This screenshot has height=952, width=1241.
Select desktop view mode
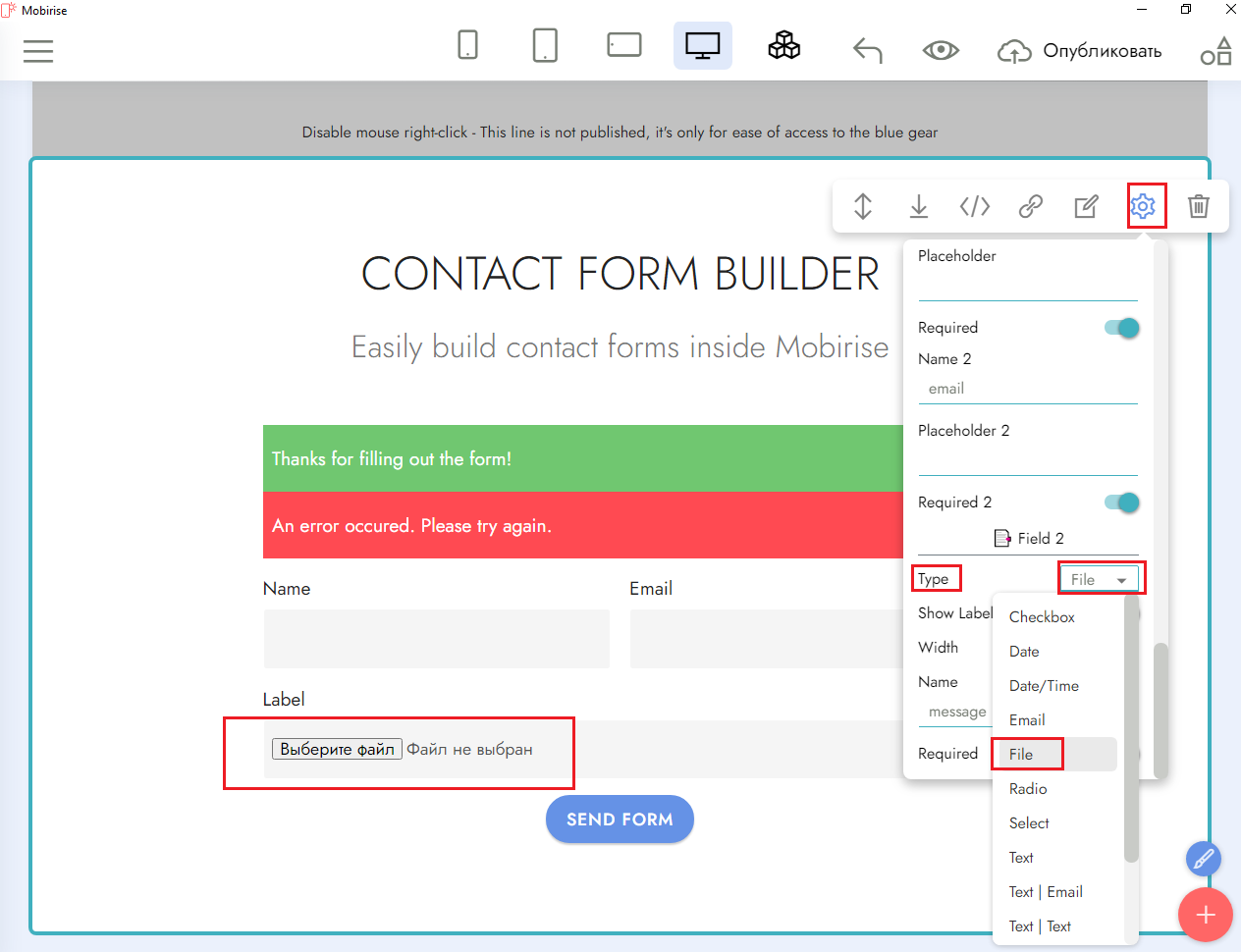coord(703,46)
